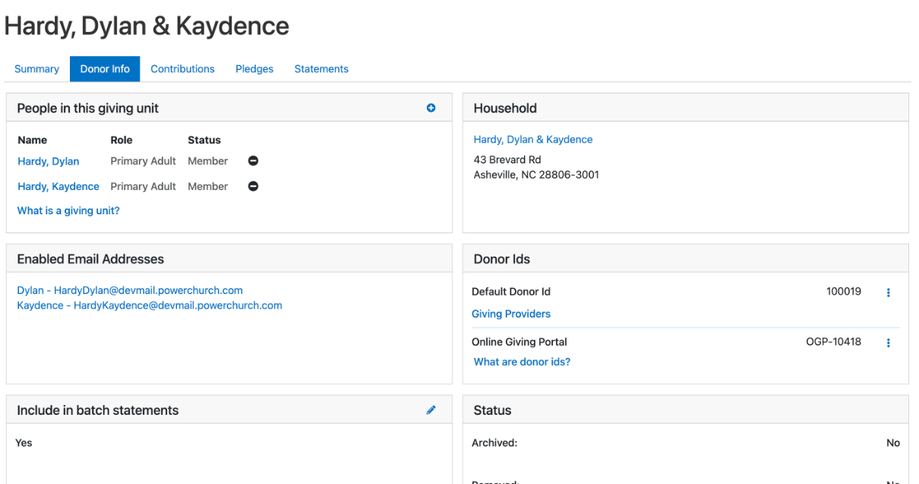Click Asheville, NC 28806-3001 text
This screenshot has height=484, width=919.
tap(536, 175)
